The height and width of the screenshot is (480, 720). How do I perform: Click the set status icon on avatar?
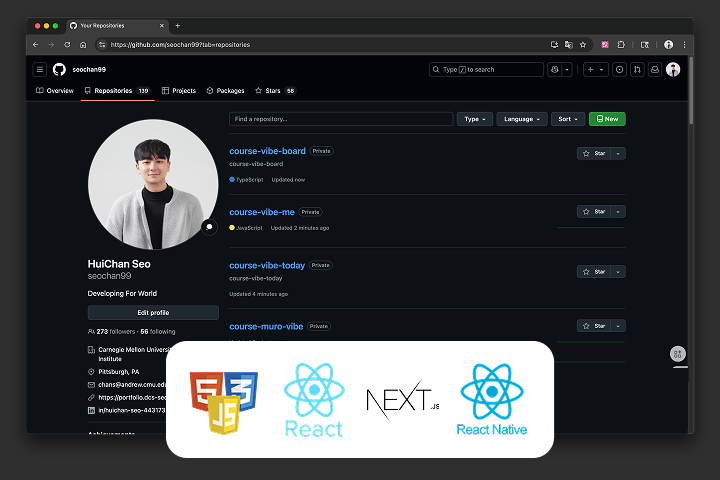pyautogui.click(x=209, y=227)
